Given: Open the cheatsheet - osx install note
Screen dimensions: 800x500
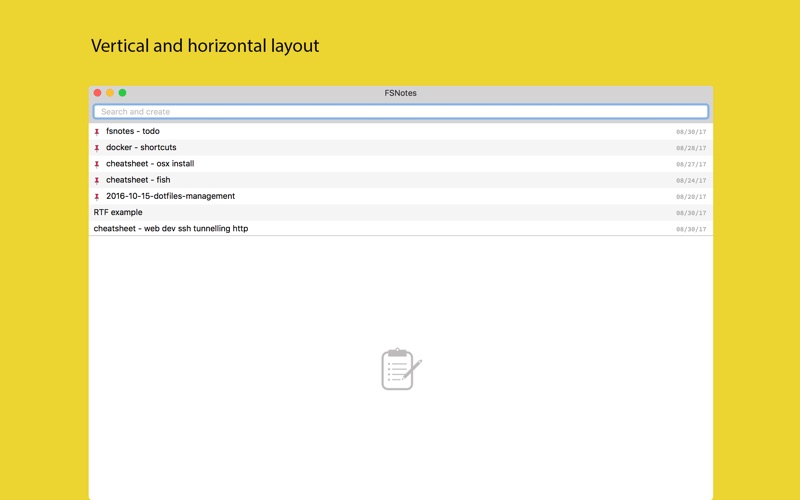Looking at the screenshot, I should [x=401, y=164].
